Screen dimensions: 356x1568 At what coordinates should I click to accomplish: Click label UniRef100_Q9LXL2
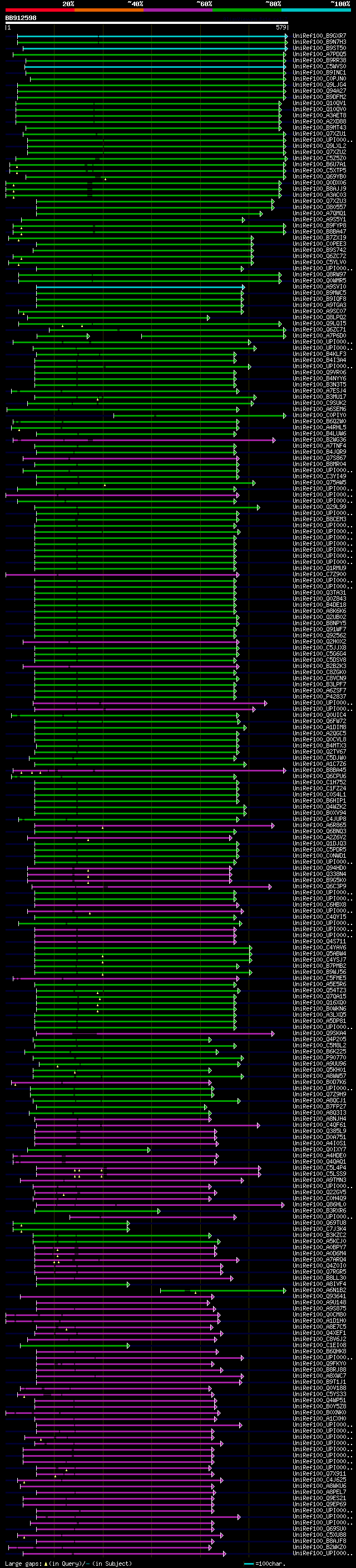(x=319, y=146)
